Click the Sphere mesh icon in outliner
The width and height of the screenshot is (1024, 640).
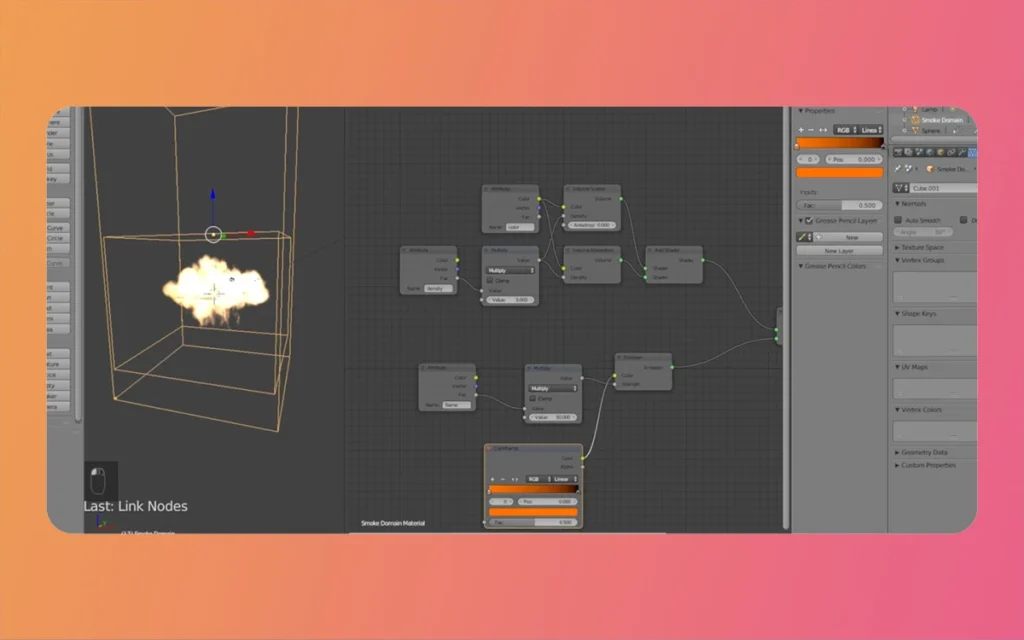915,131
